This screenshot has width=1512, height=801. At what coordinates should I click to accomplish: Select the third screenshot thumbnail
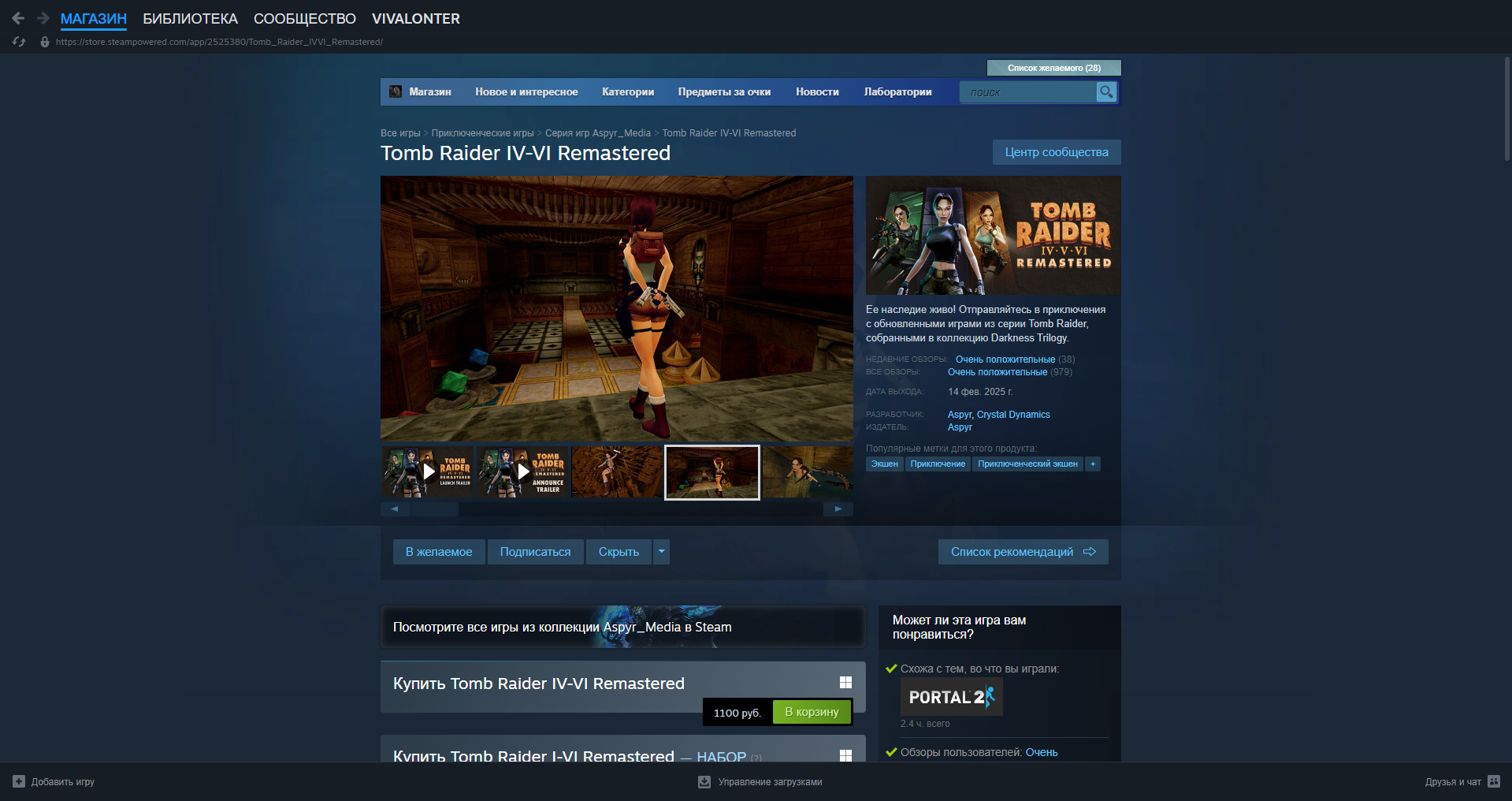click(617, 472)
